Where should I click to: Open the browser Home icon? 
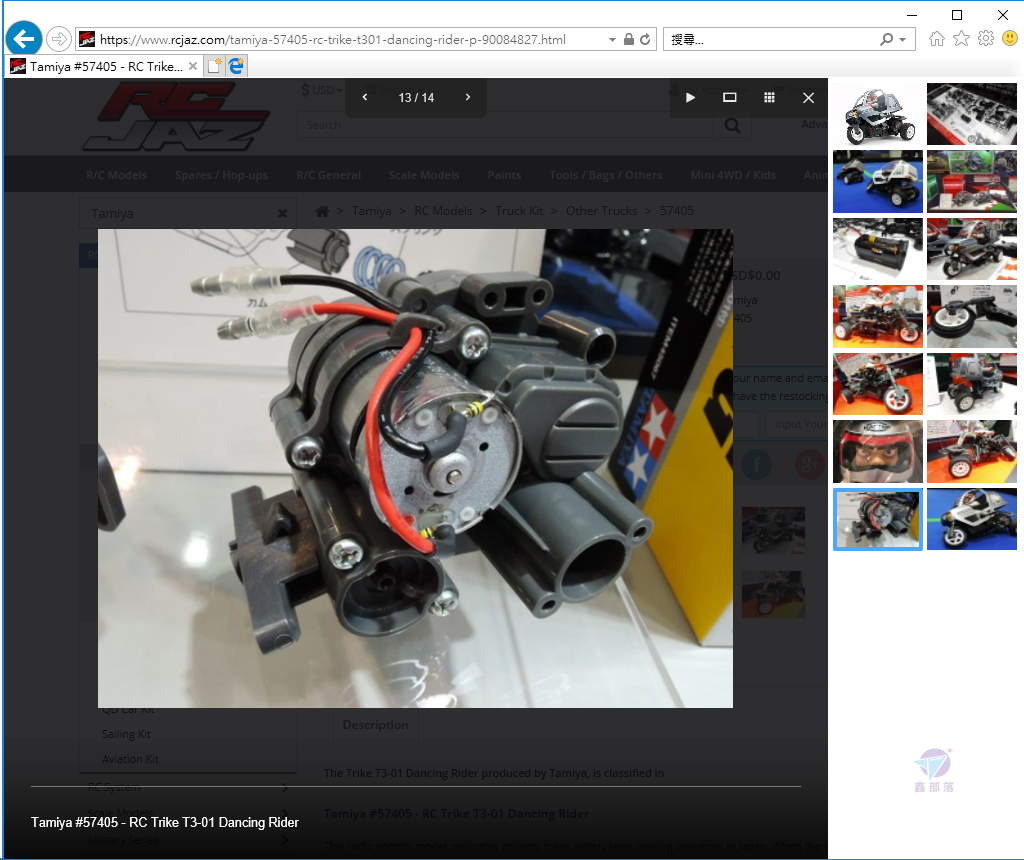coord(936,39)
